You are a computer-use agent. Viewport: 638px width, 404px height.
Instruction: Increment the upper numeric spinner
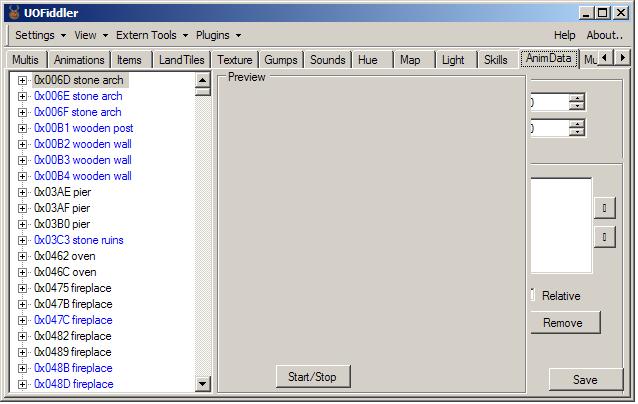pyautogui.click(x=577, y=98)
